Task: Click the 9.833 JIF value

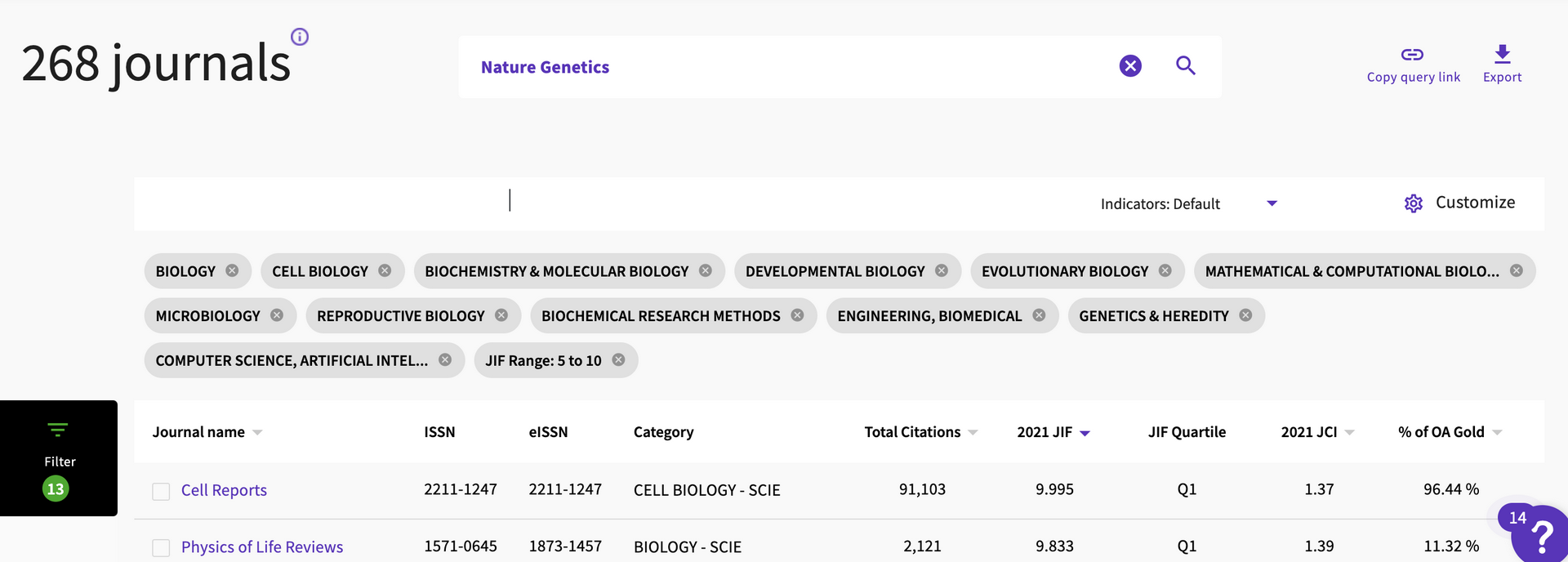Action: 1054,546
